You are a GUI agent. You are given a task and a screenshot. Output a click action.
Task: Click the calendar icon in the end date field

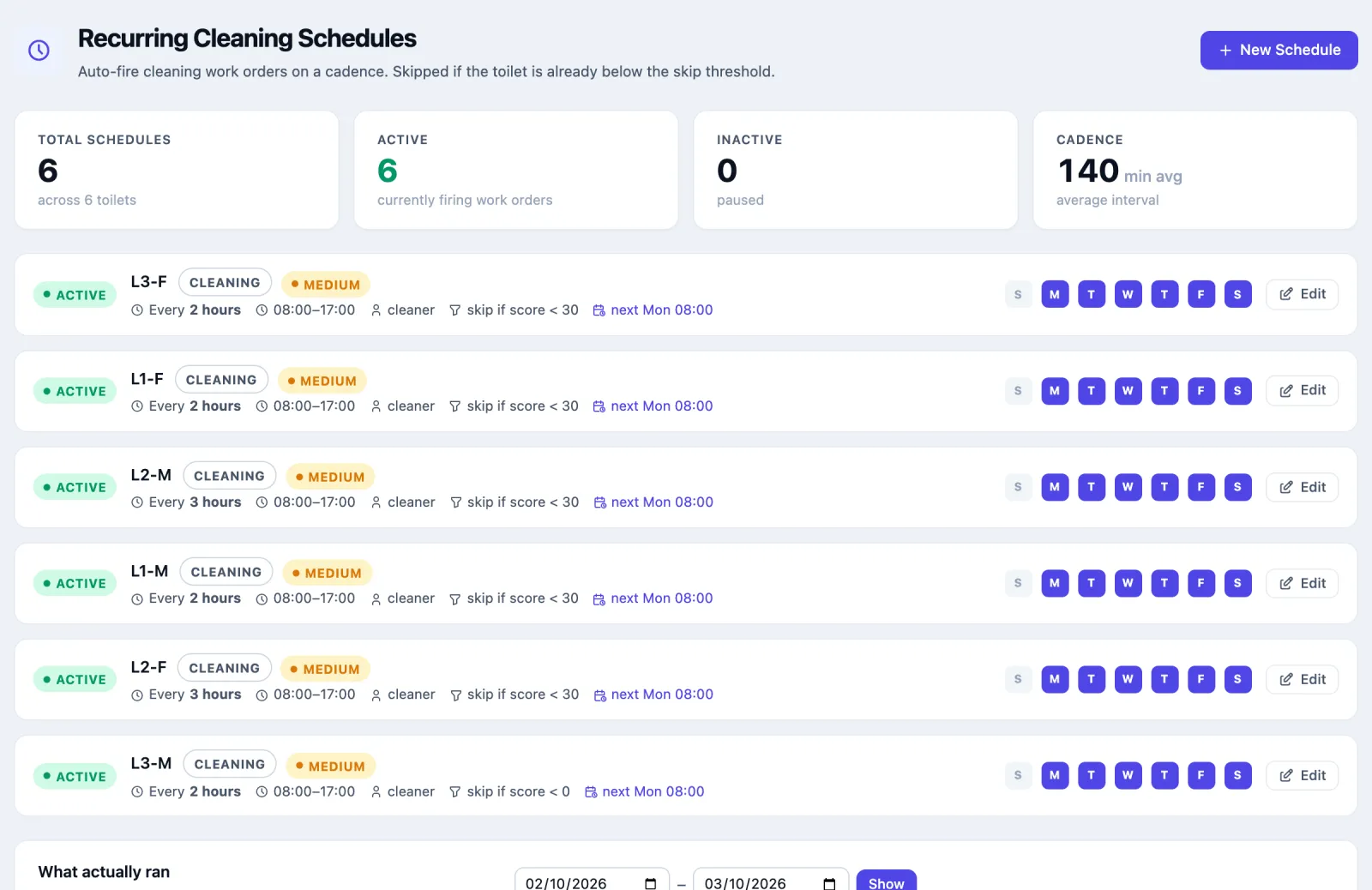829,883
